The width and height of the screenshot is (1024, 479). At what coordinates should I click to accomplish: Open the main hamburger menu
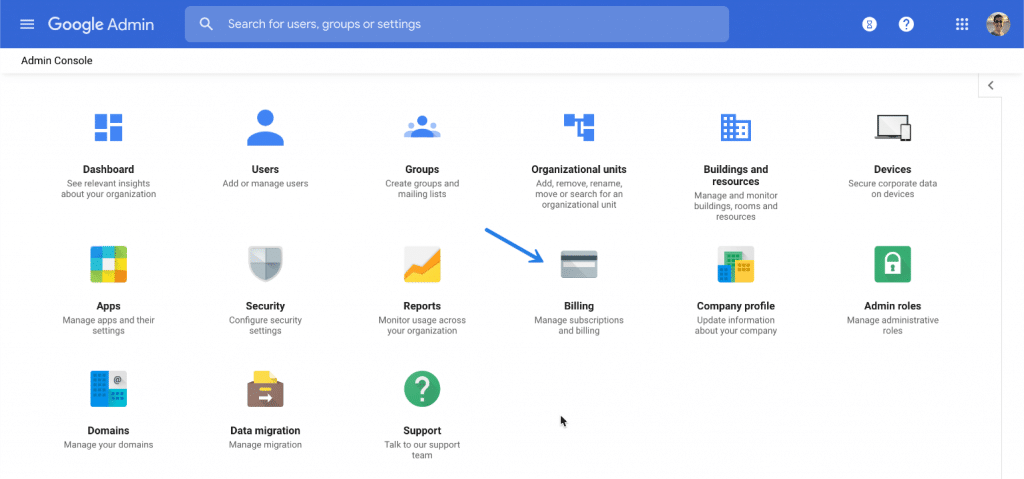[27, 24]
